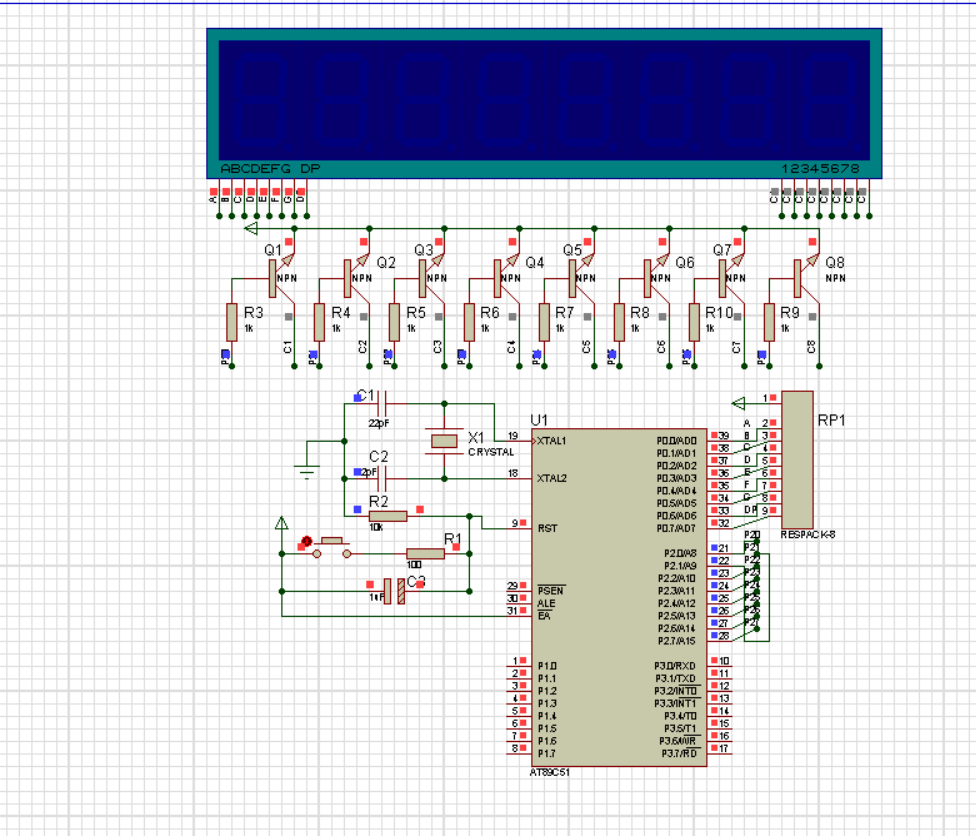Click the 12345678 digit label

coord(820,169)
